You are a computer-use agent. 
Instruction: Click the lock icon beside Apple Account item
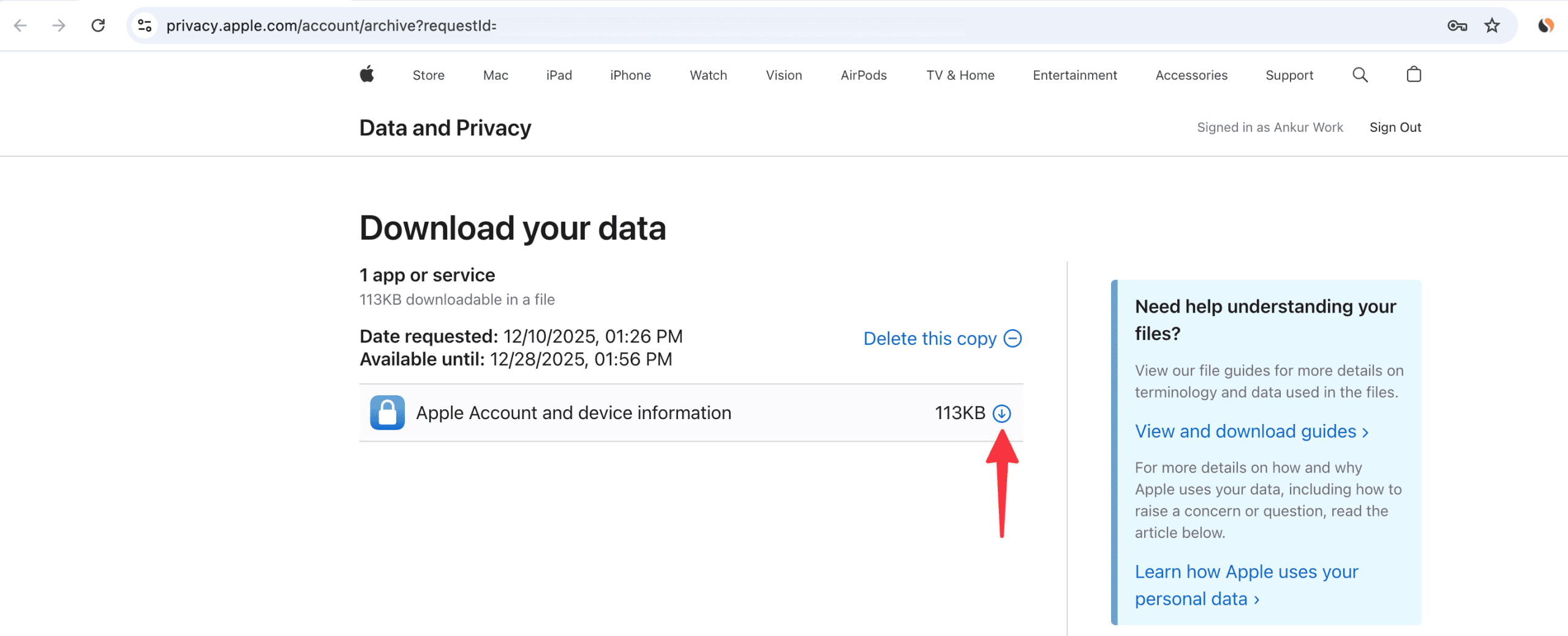pos(387,412)
